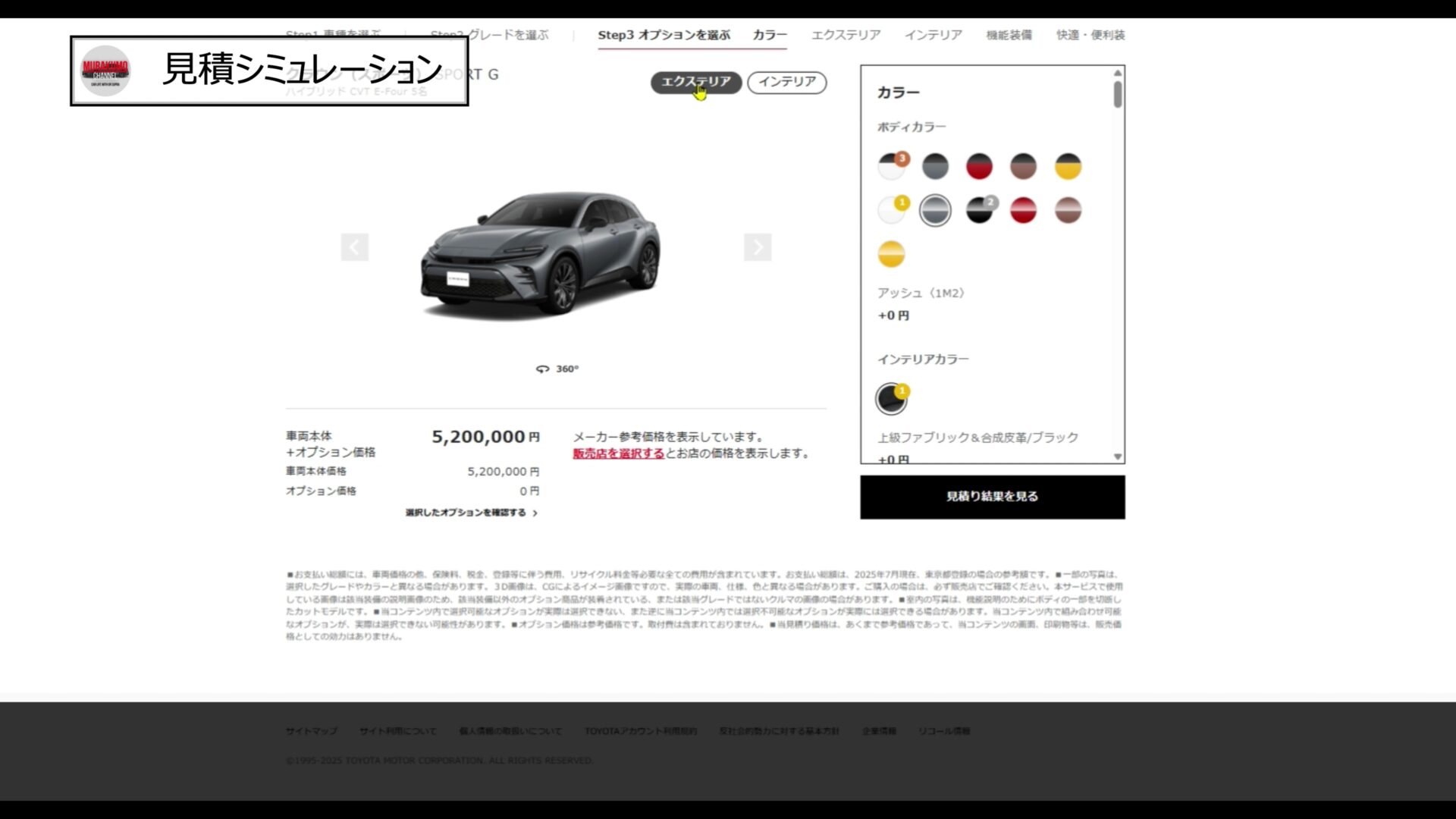Viewport: 1456px width, 819px height.
Task: Open the 販売店を選択する link
Action: (x=618, y=453)
